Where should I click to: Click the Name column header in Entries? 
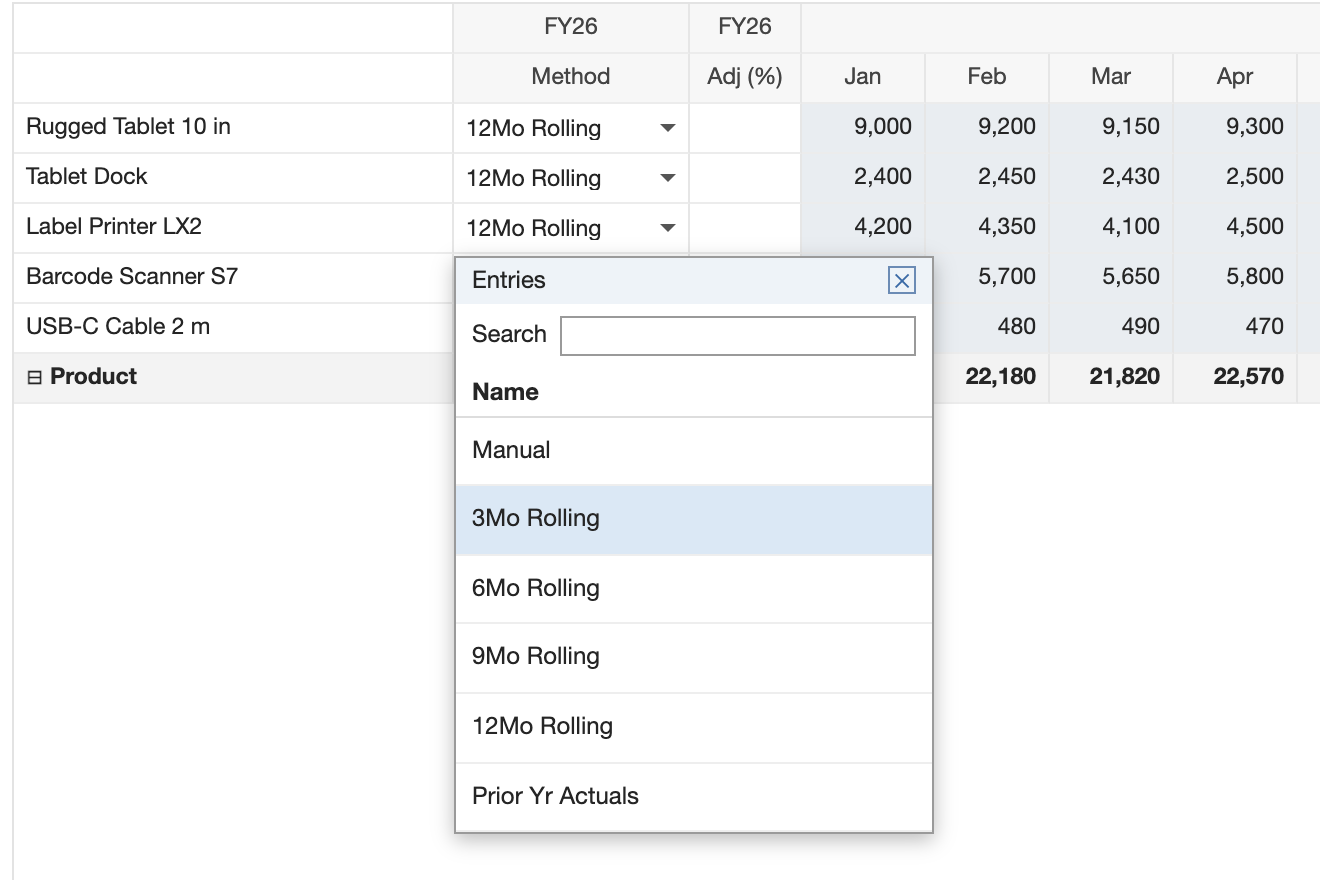pos(505,392)
